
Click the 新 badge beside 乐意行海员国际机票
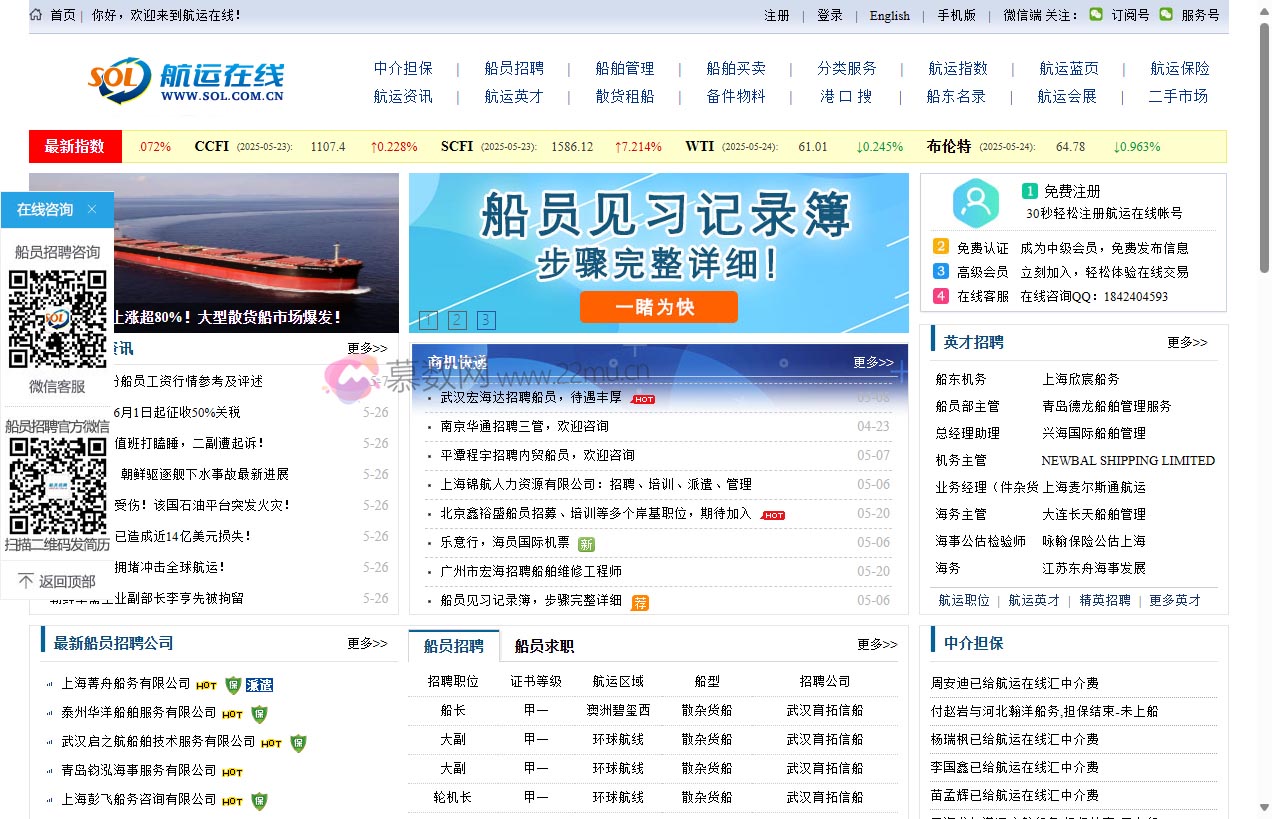coord(584,544)
